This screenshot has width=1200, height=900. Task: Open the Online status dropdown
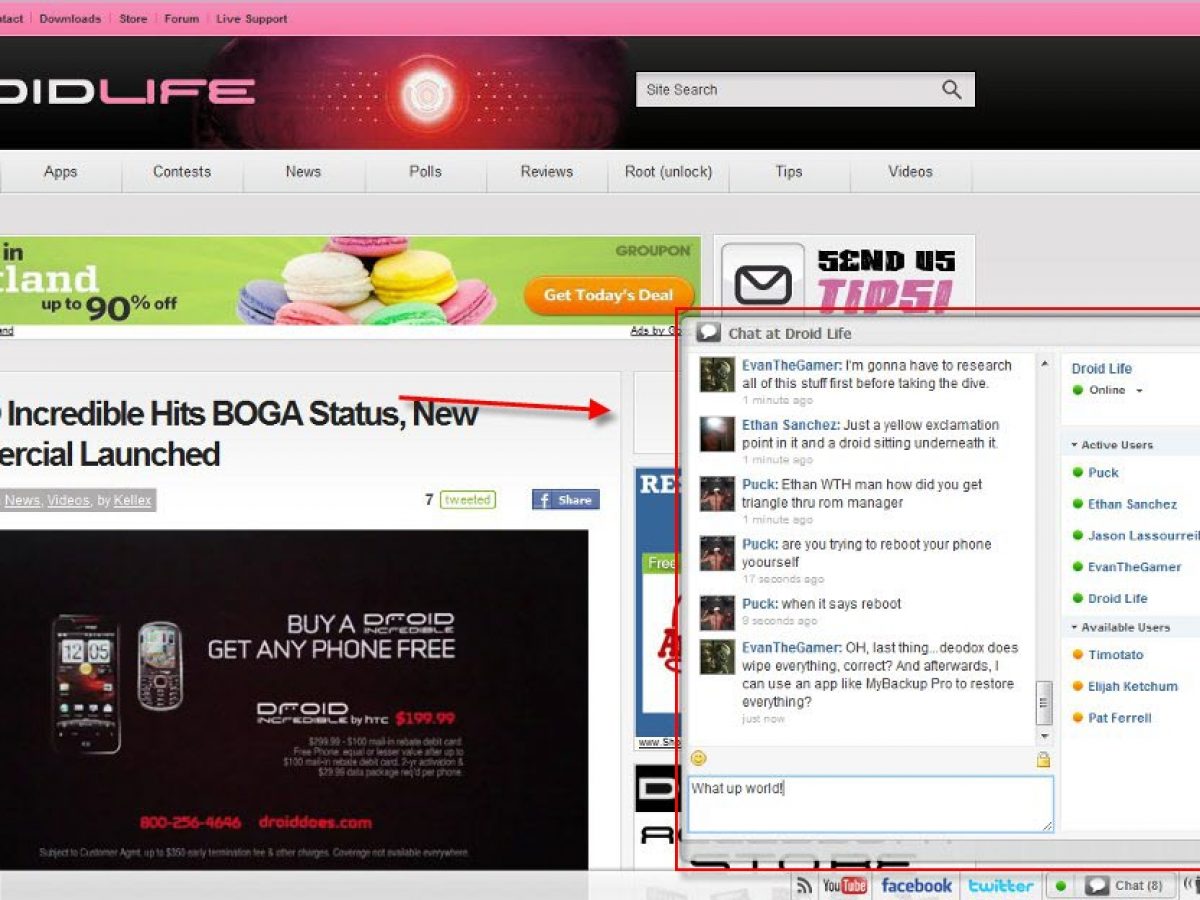pos(1139,391)
